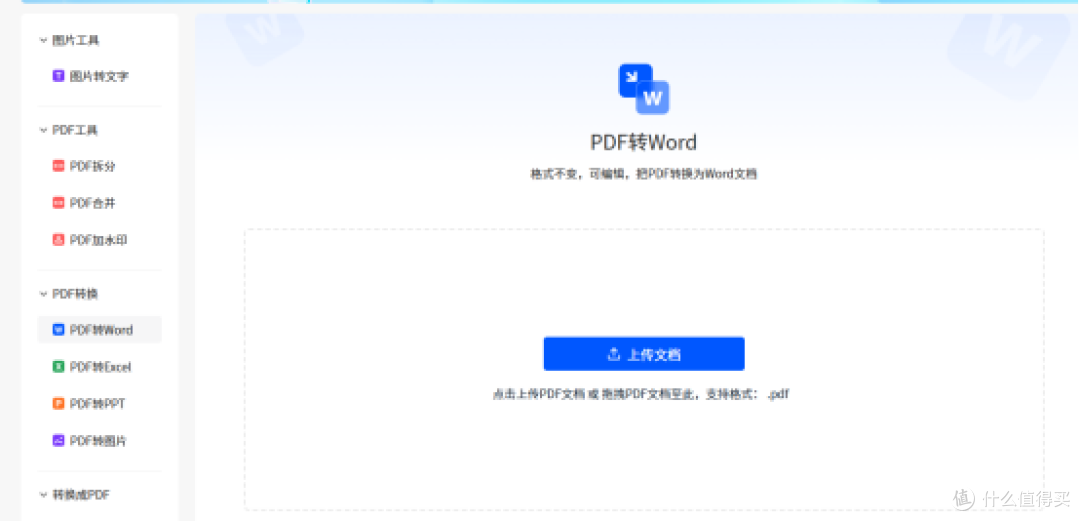This screenshot has height=521, width=1080.
Task: Collapse the PDF工具 section chevron
Action: click(43, 130)
